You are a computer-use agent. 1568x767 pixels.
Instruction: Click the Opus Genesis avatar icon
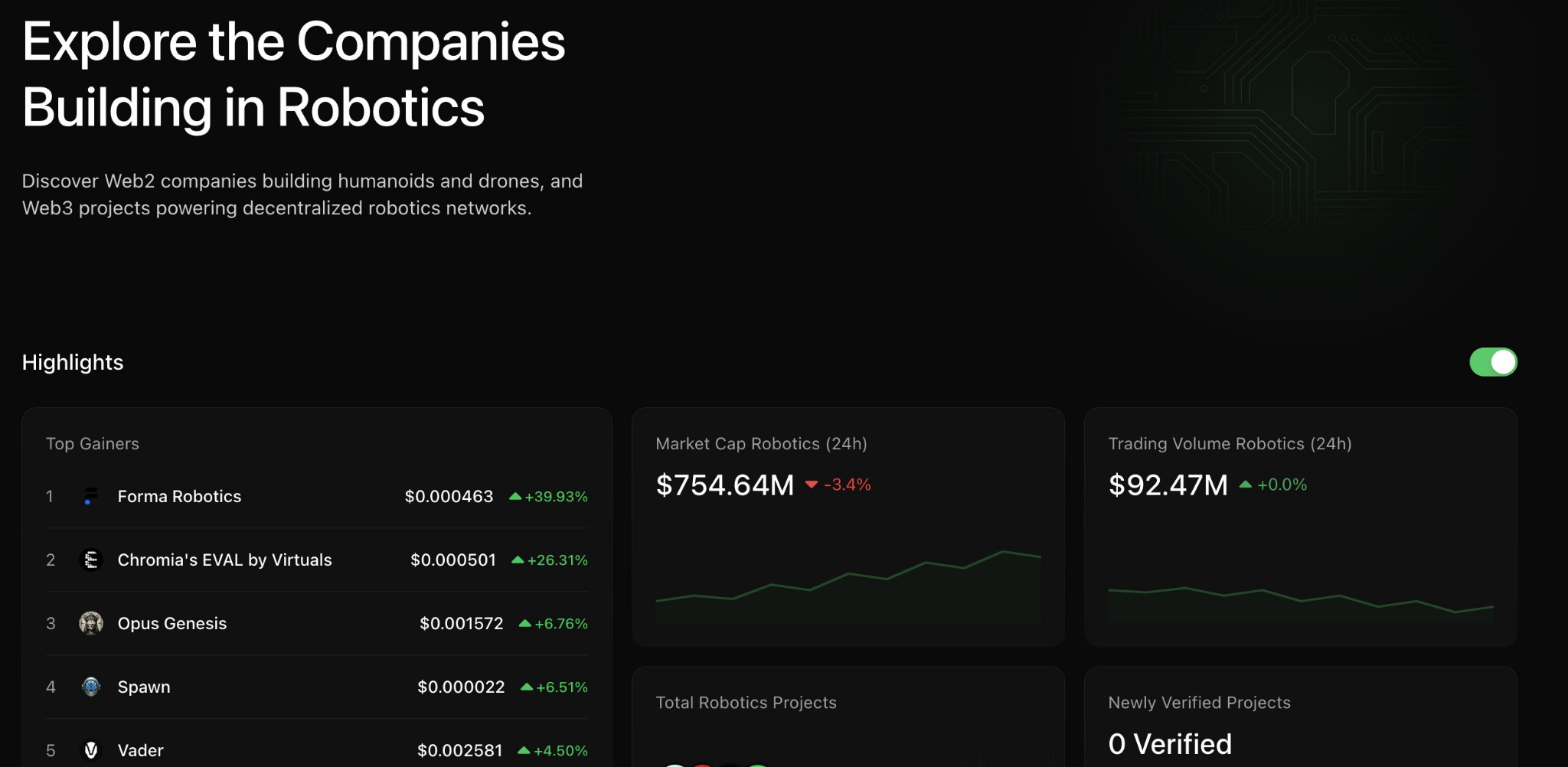click(x=91, y=623)
